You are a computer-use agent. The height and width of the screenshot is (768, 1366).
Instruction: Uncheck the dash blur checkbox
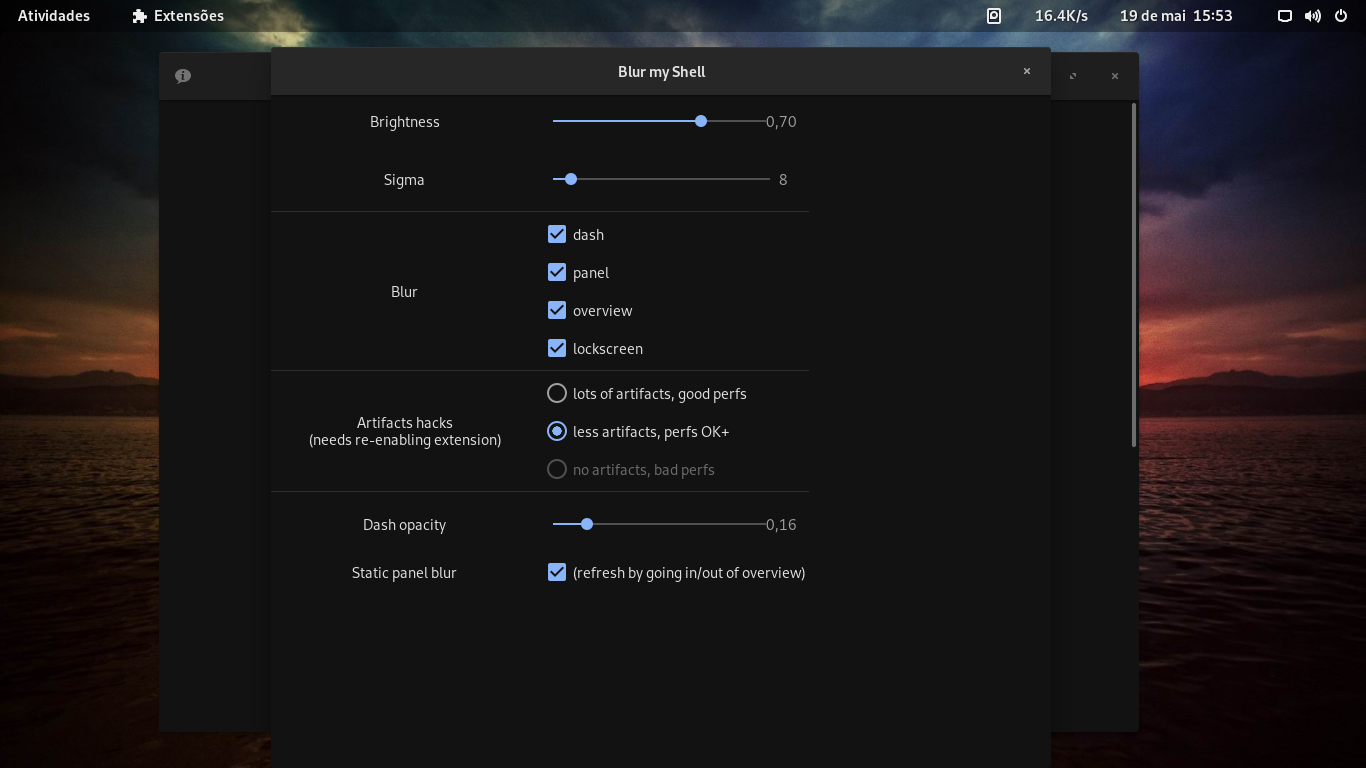pyautogui.click(x=557, y=233)
